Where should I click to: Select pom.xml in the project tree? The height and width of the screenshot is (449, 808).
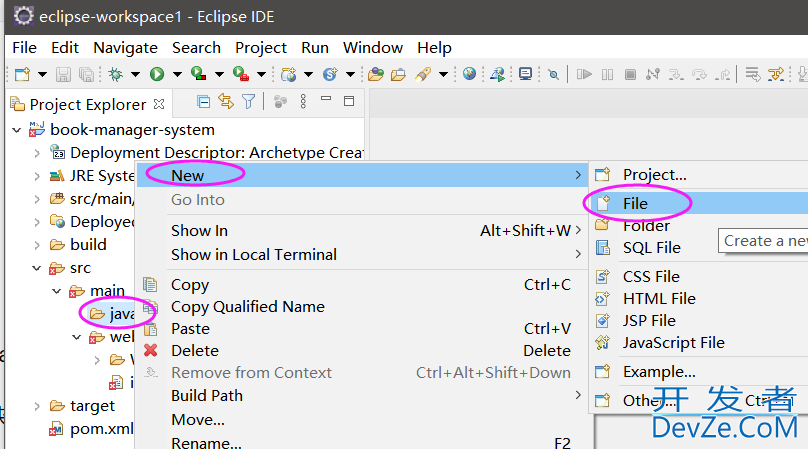point(92,429)
